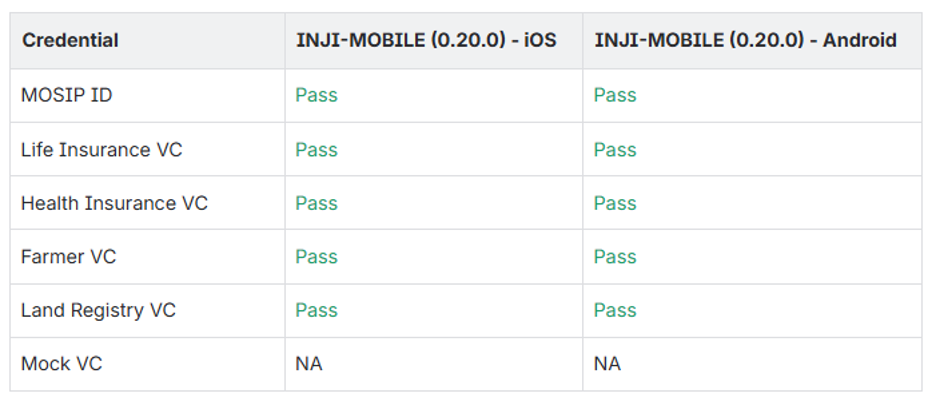Select the iOS Pass status for Farmer VC

tap(316, 257)
